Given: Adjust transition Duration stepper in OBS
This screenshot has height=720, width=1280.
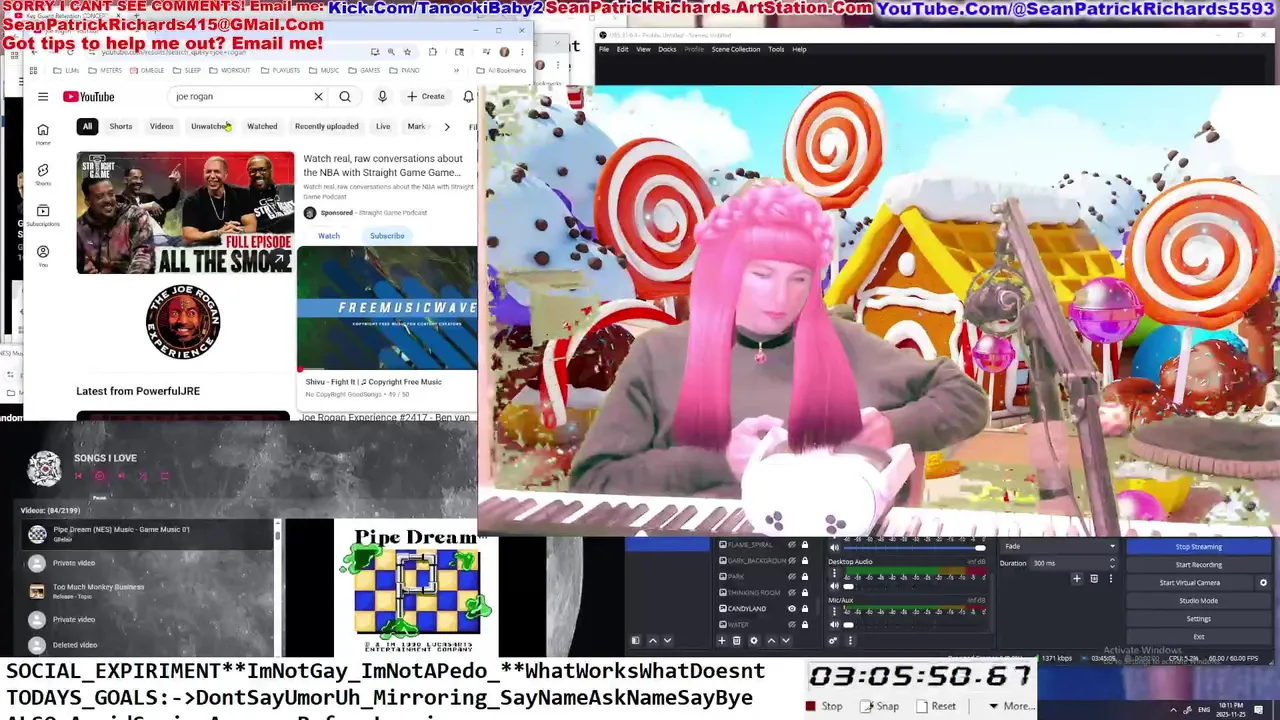Looking at the screenshot, I should [1112, 563].
